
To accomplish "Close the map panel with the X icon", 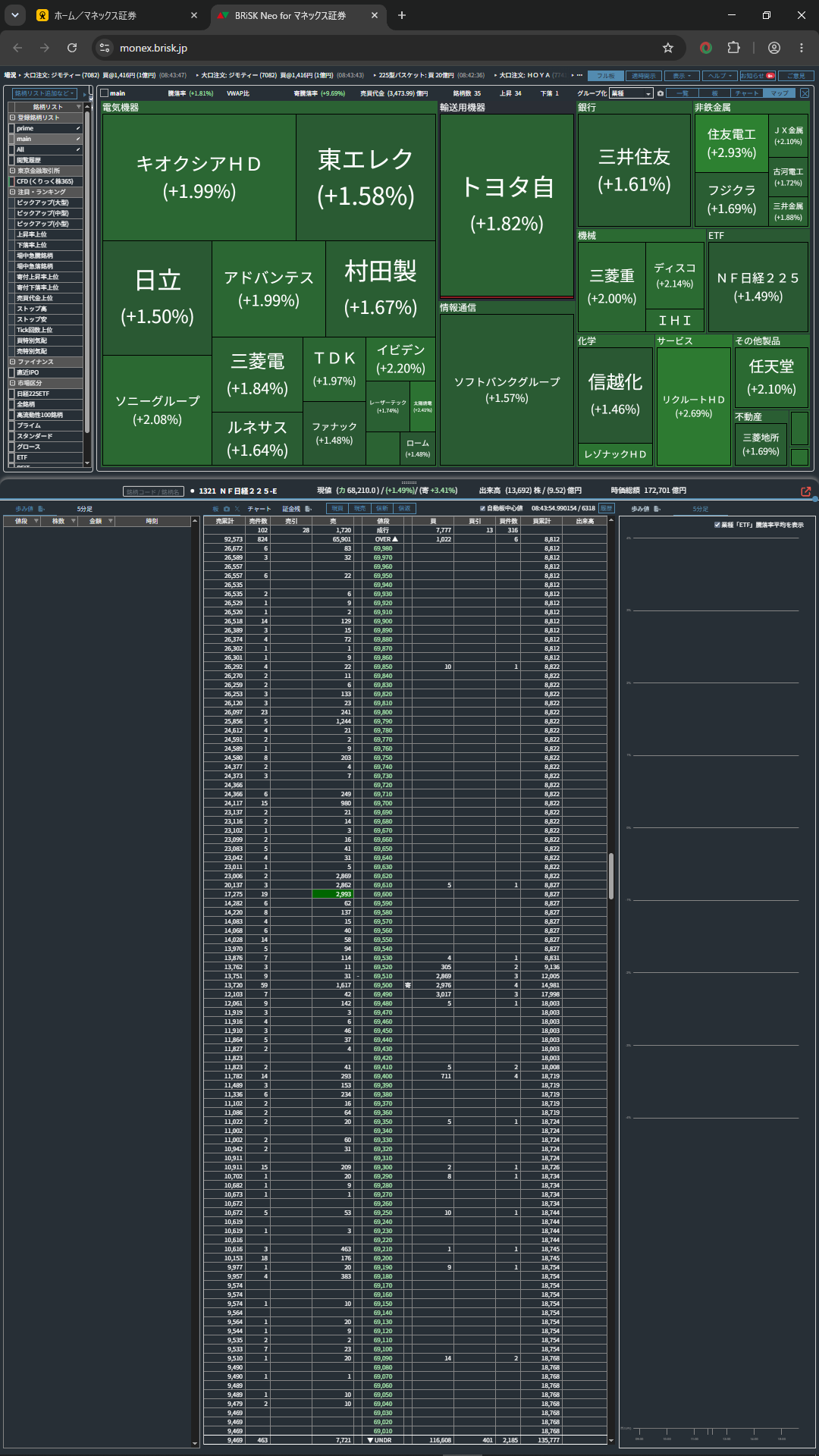I will tap(805, 93).
